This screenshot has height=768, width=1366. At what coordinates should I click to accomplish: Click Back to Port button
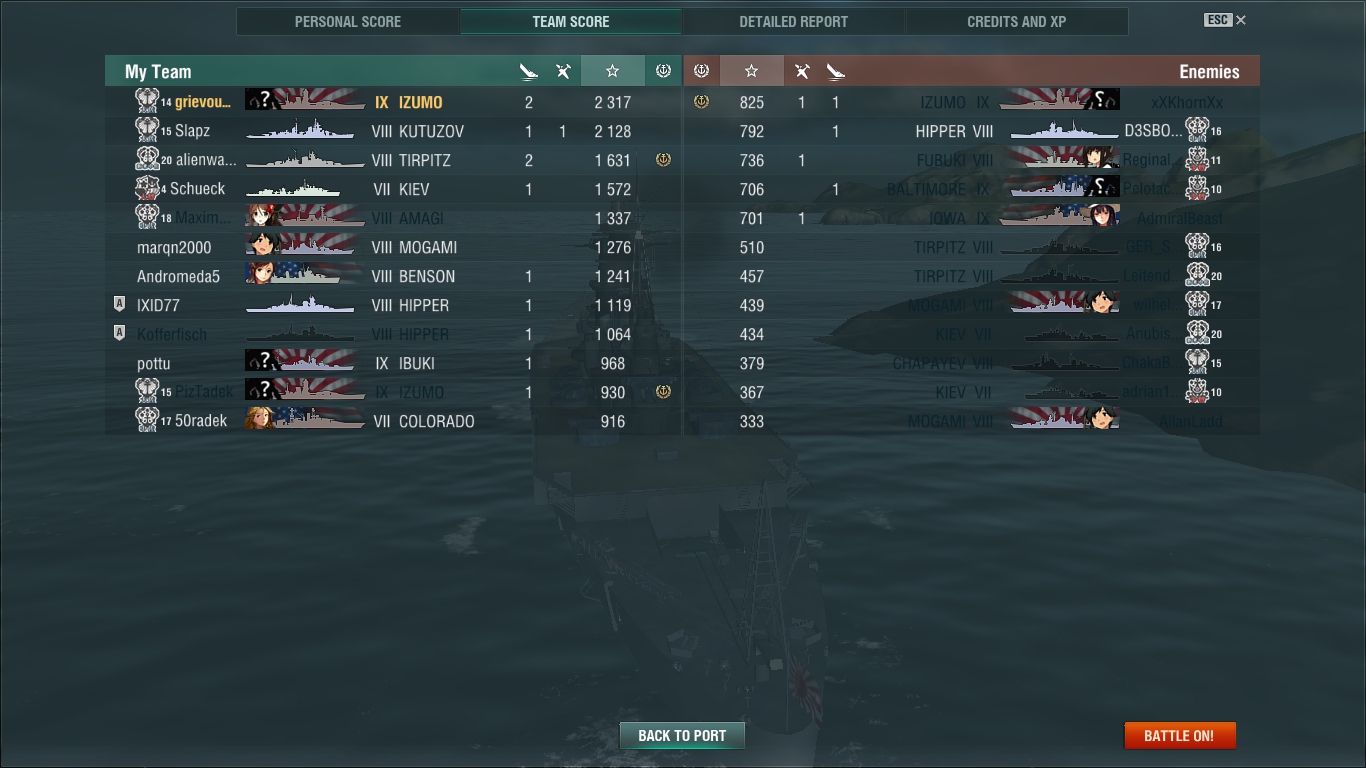(682, 735)
